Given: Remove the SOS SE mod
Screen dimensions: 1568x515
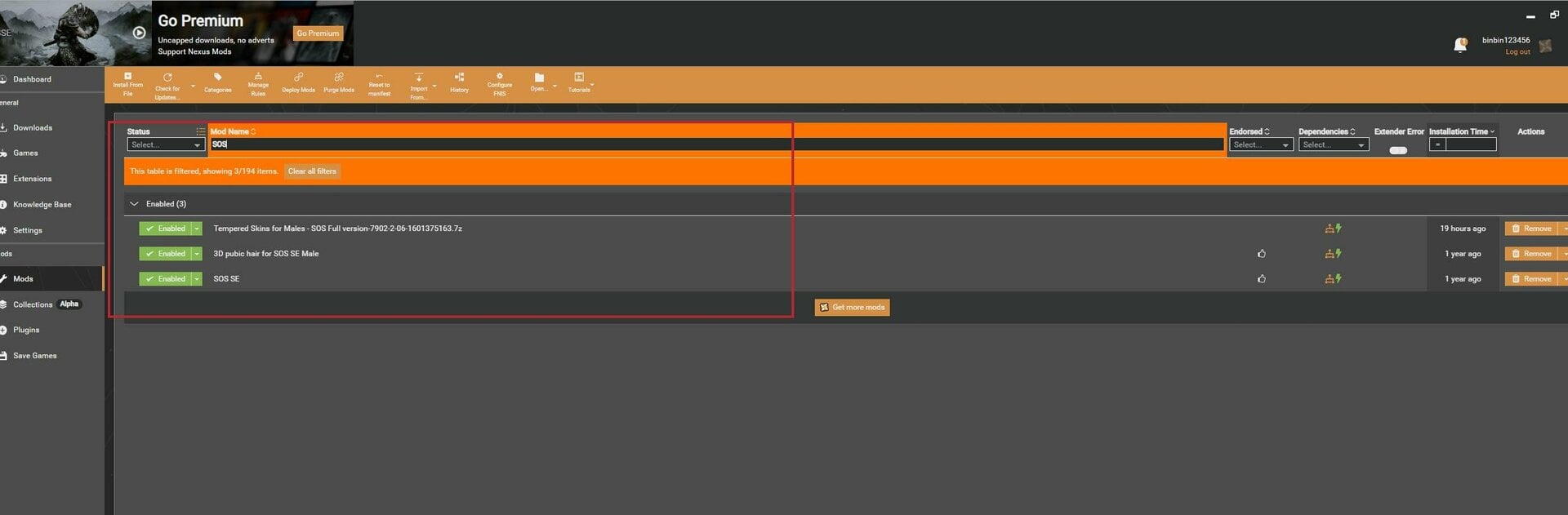Looking at the screenshot, I should [1531, 279].
